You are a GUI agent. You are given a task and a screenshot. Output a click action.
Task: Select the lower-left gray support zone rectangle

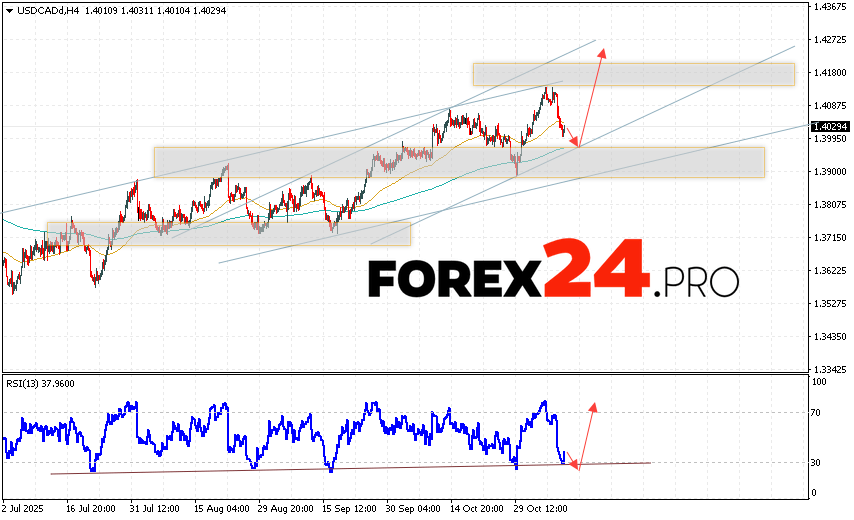pos(228,233)
